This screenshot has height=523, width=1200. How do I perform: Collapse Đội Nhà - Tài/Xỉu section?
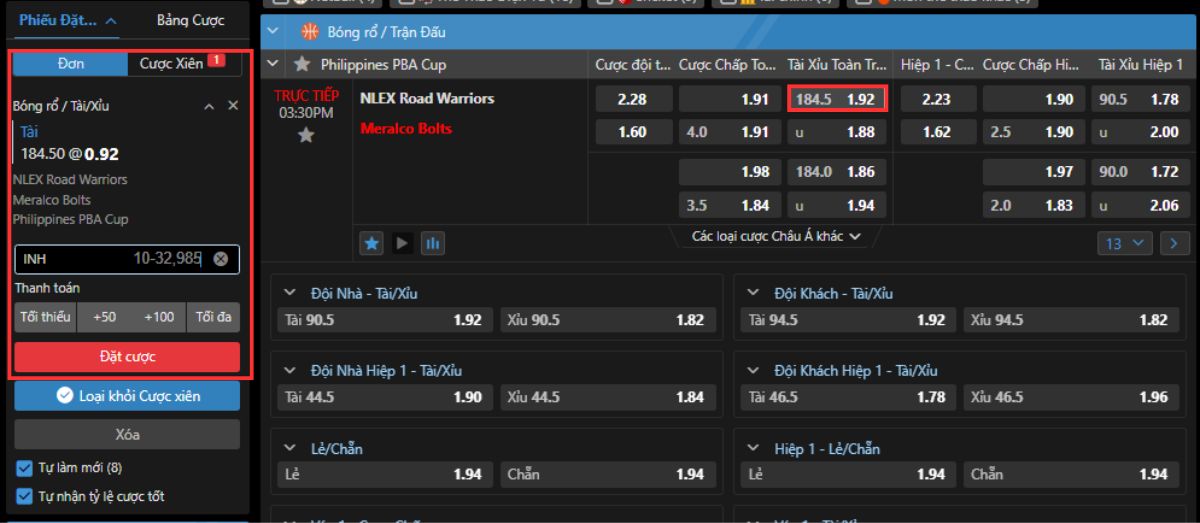point(291,293)
